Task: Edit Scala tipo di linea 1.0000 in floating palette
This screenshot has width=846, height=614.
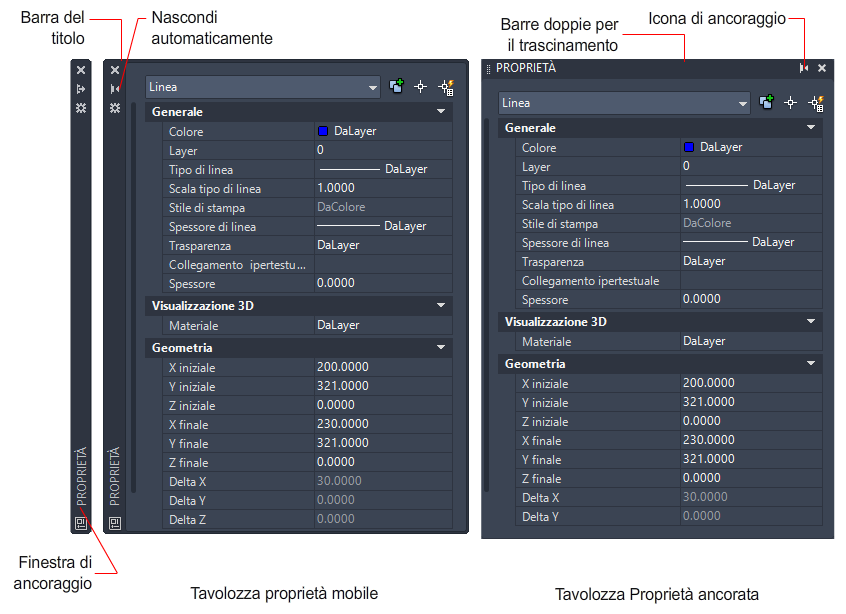Action: (383, 188)
